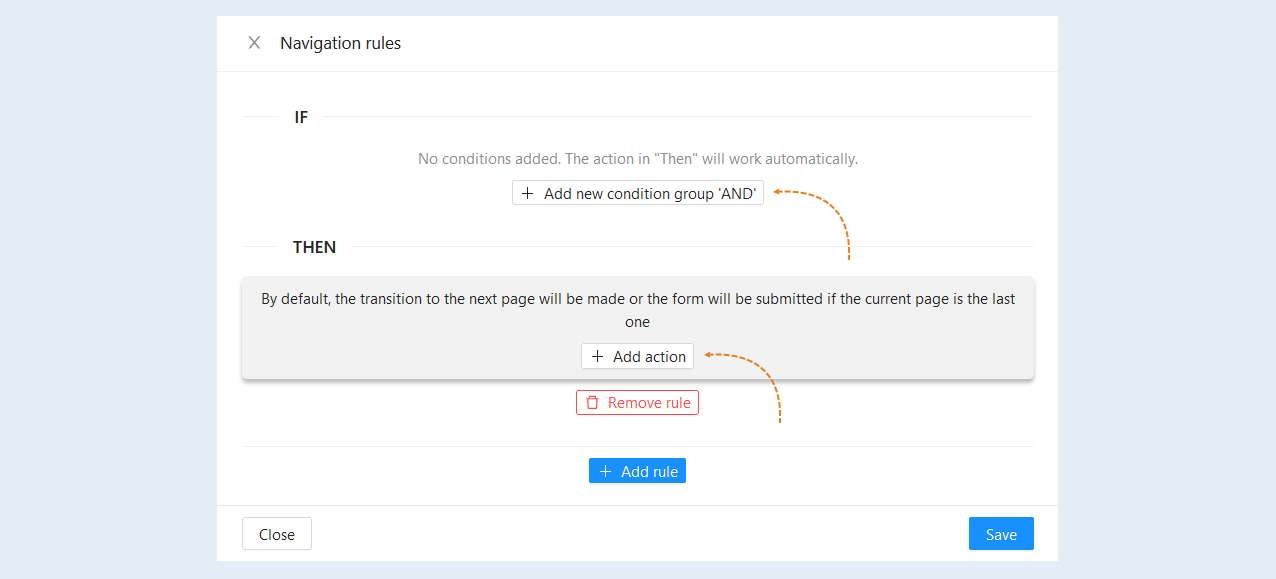The image size is (1276, 579).
Task: Click the trash icon in Remove rule
Action: 592,403
